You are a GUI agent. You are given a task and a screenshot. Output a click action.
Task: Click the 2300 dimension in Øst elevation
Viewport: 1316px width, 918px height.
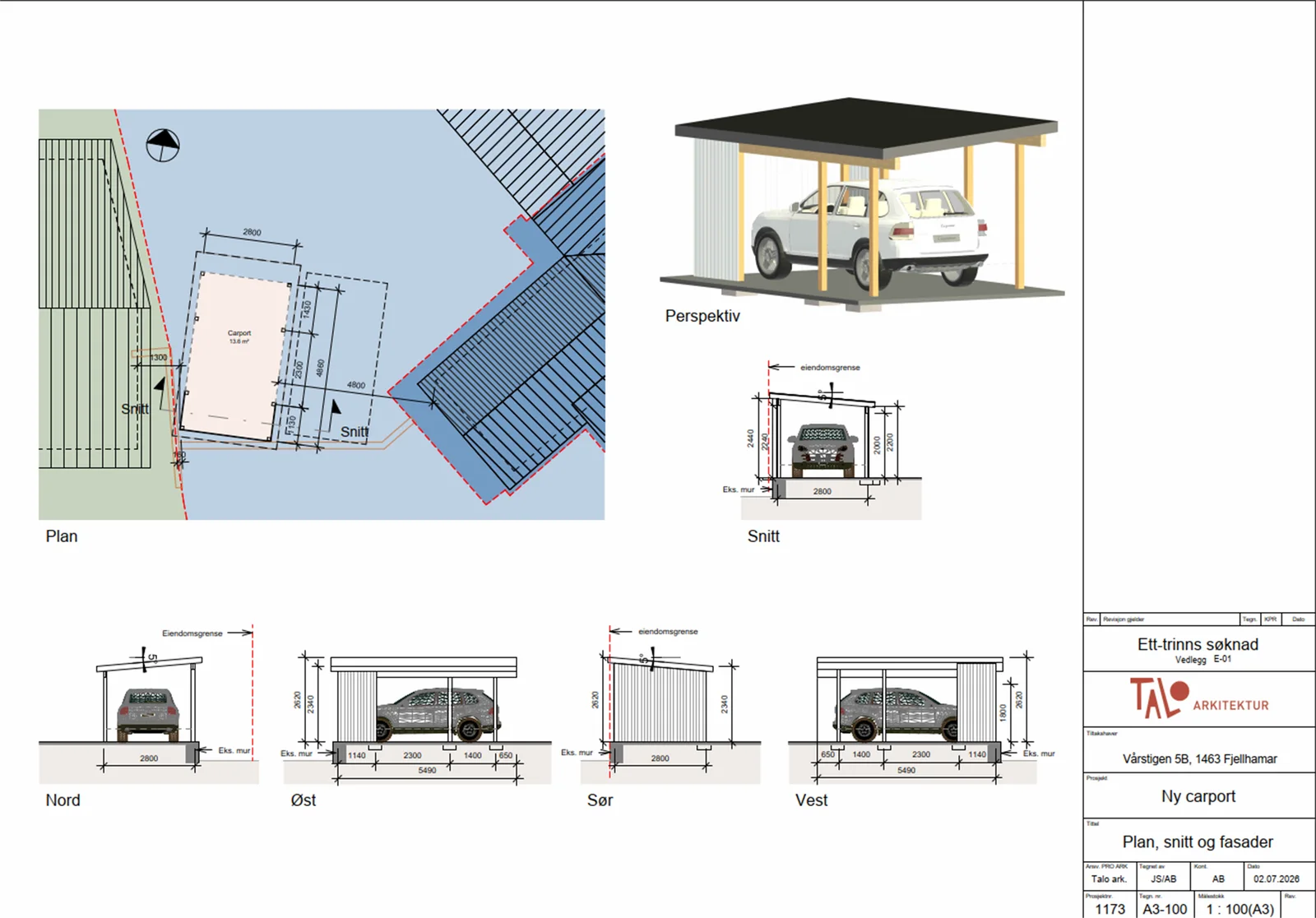tap(412, 755)
